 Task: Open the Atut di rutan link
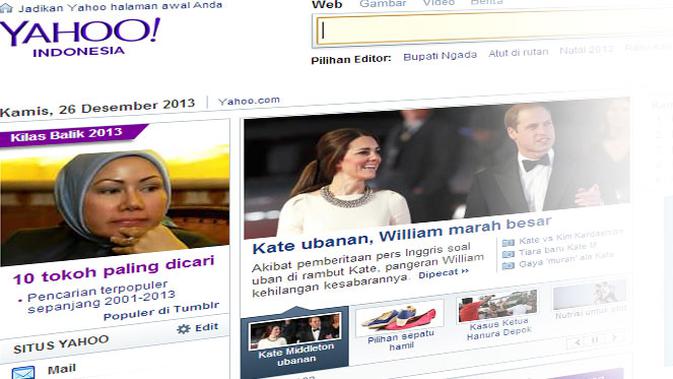518,53
